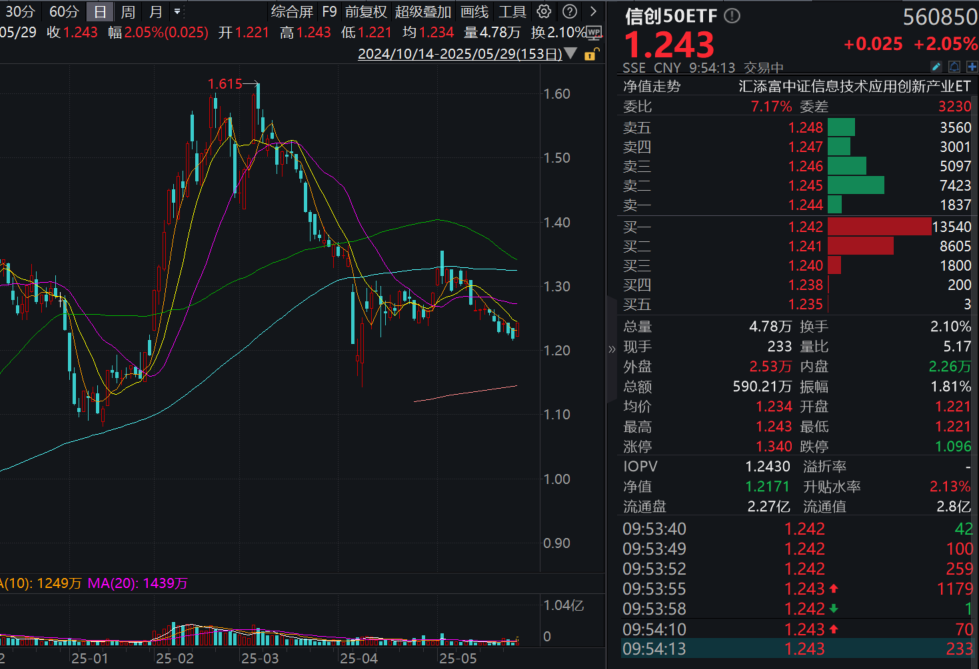
Task: Click the 卖一 price 1.244
Action: coord(807,205)
